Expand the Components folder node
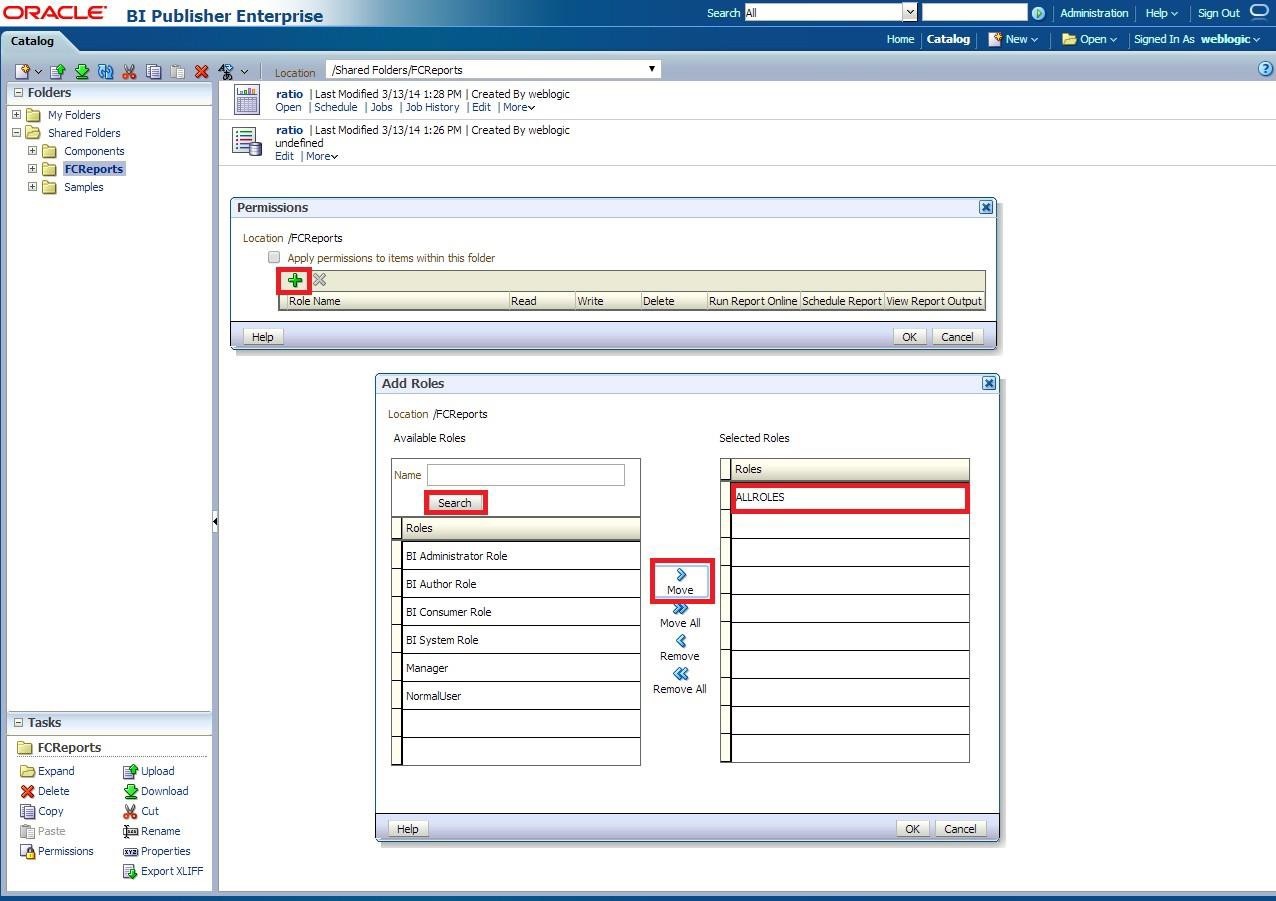Image resolution: width=1276 pixels, height=901 pixels. (32, 150)
